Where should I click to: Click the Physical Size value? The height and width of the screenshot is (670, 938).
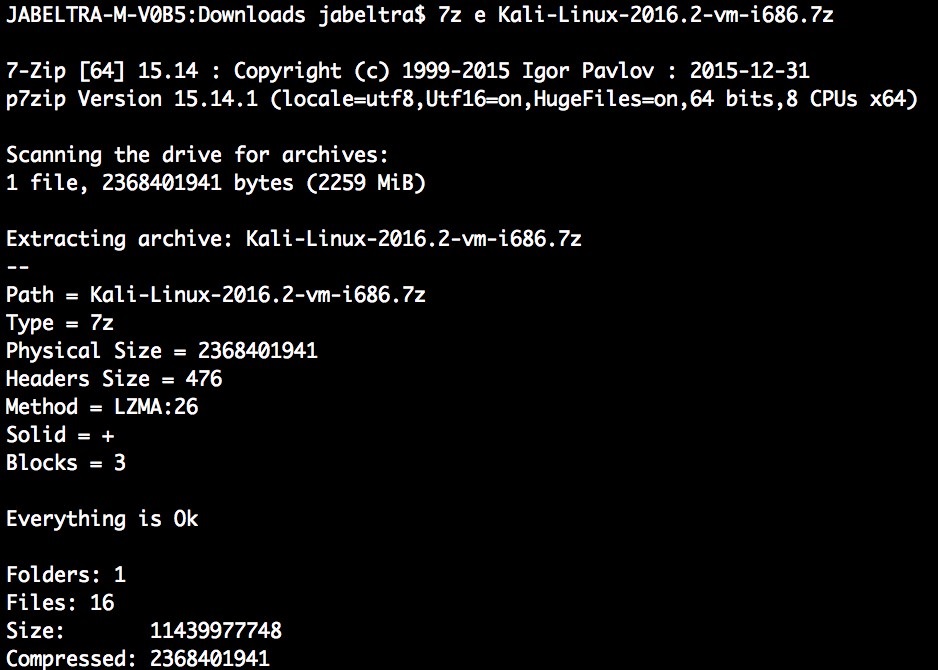click(x=258, y=351)
